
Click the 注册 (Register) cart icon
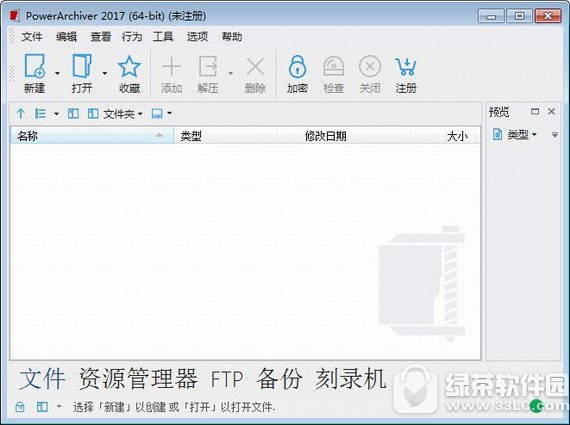[x=406, y=66]
